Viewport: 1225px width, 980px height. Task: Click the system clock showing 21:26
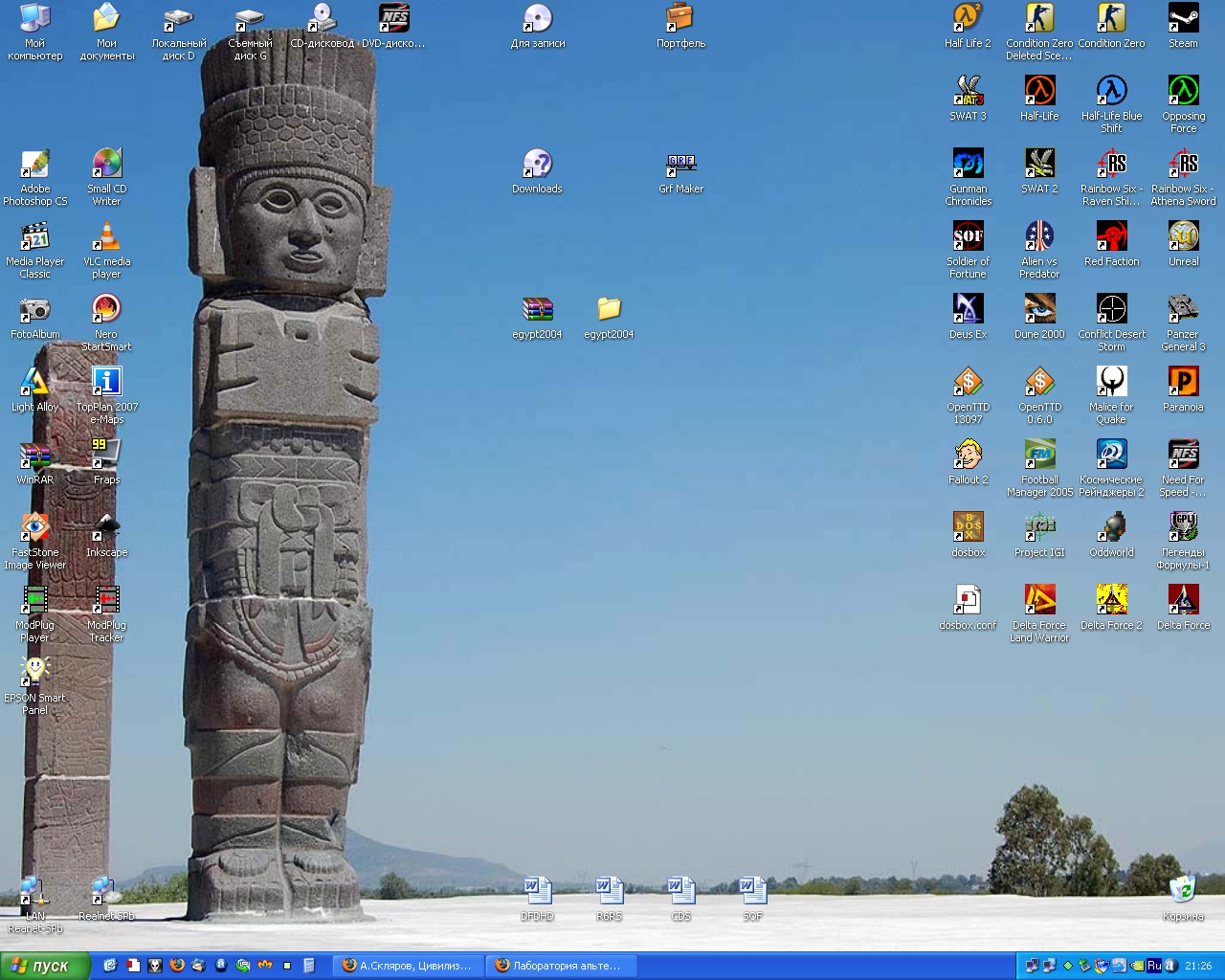point(1198,966)
